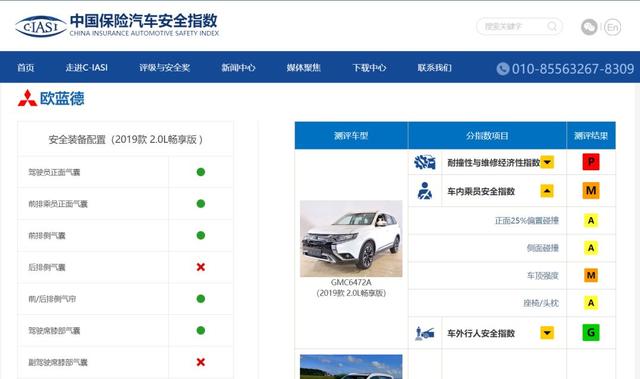Screen dimensions: 640x379
Task: Click the Mitsubishi logo beside 欧蓝德
Action: pyautogui.click(x=27, y=98)
